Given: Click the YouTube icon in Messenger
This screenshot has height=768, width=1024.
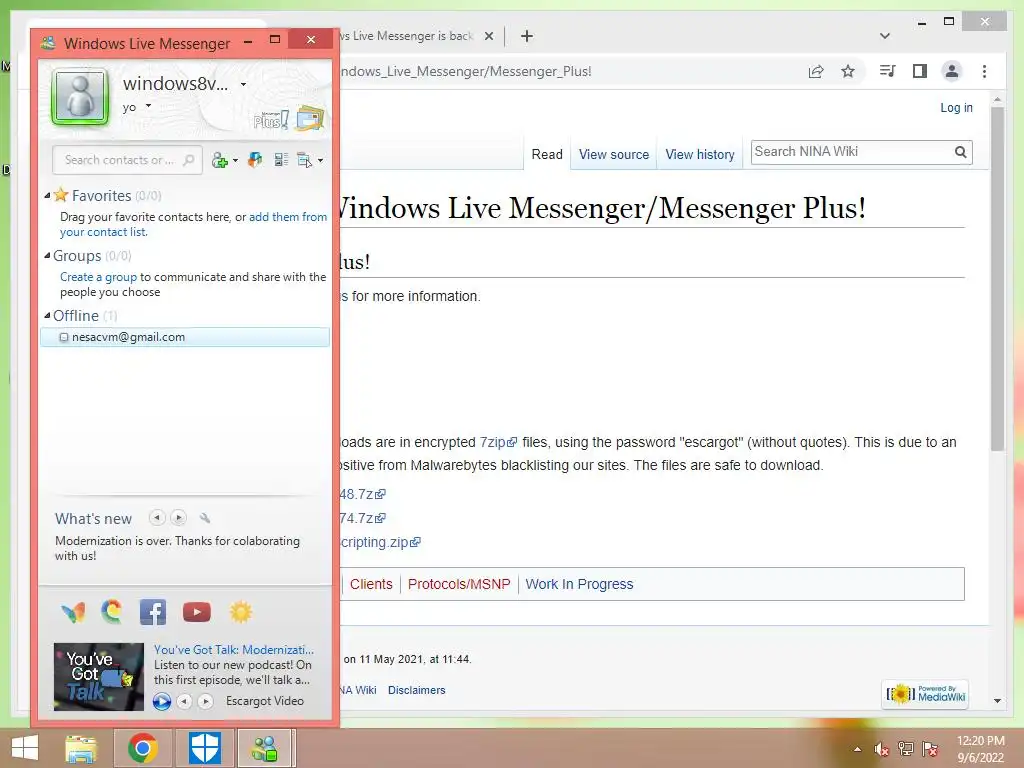Looking at the screenshot, I should coord(197,612).
